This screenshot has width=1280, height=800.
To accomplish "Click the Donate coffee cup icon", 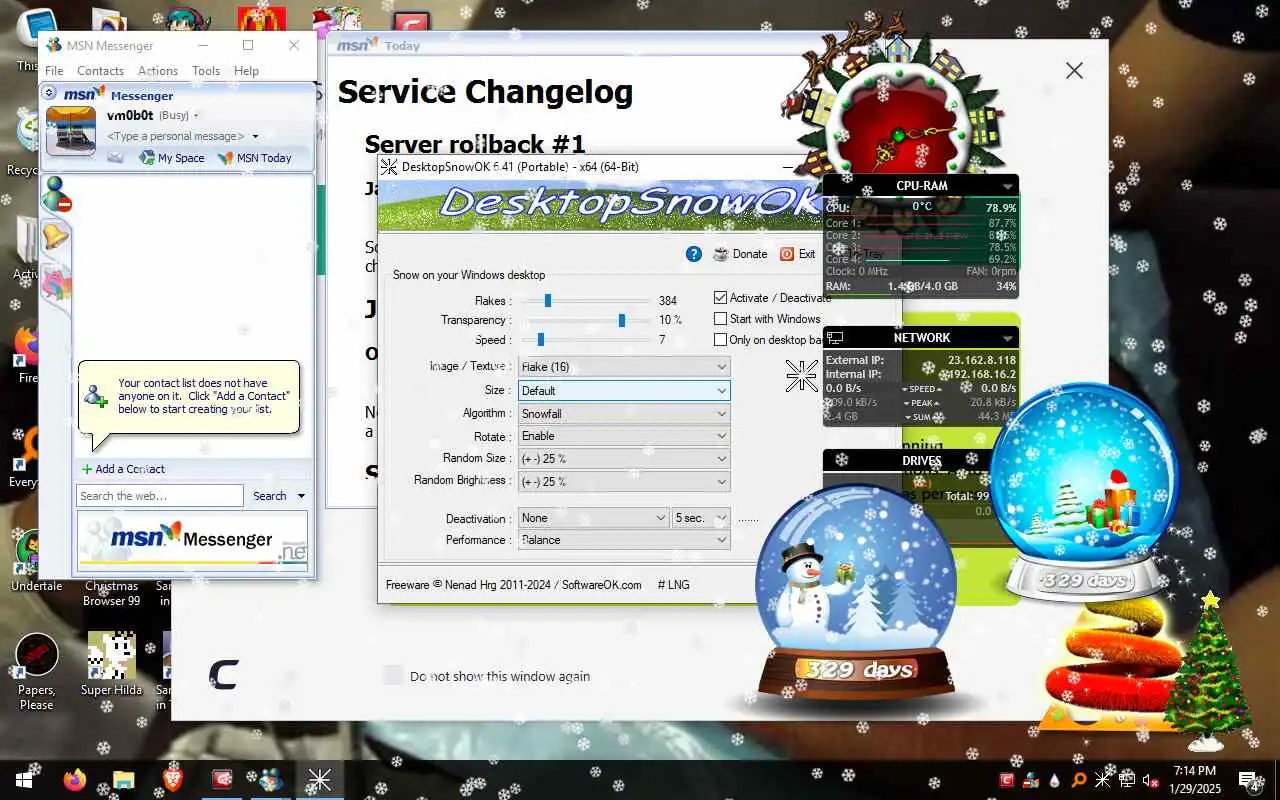I will coord(721,254).
